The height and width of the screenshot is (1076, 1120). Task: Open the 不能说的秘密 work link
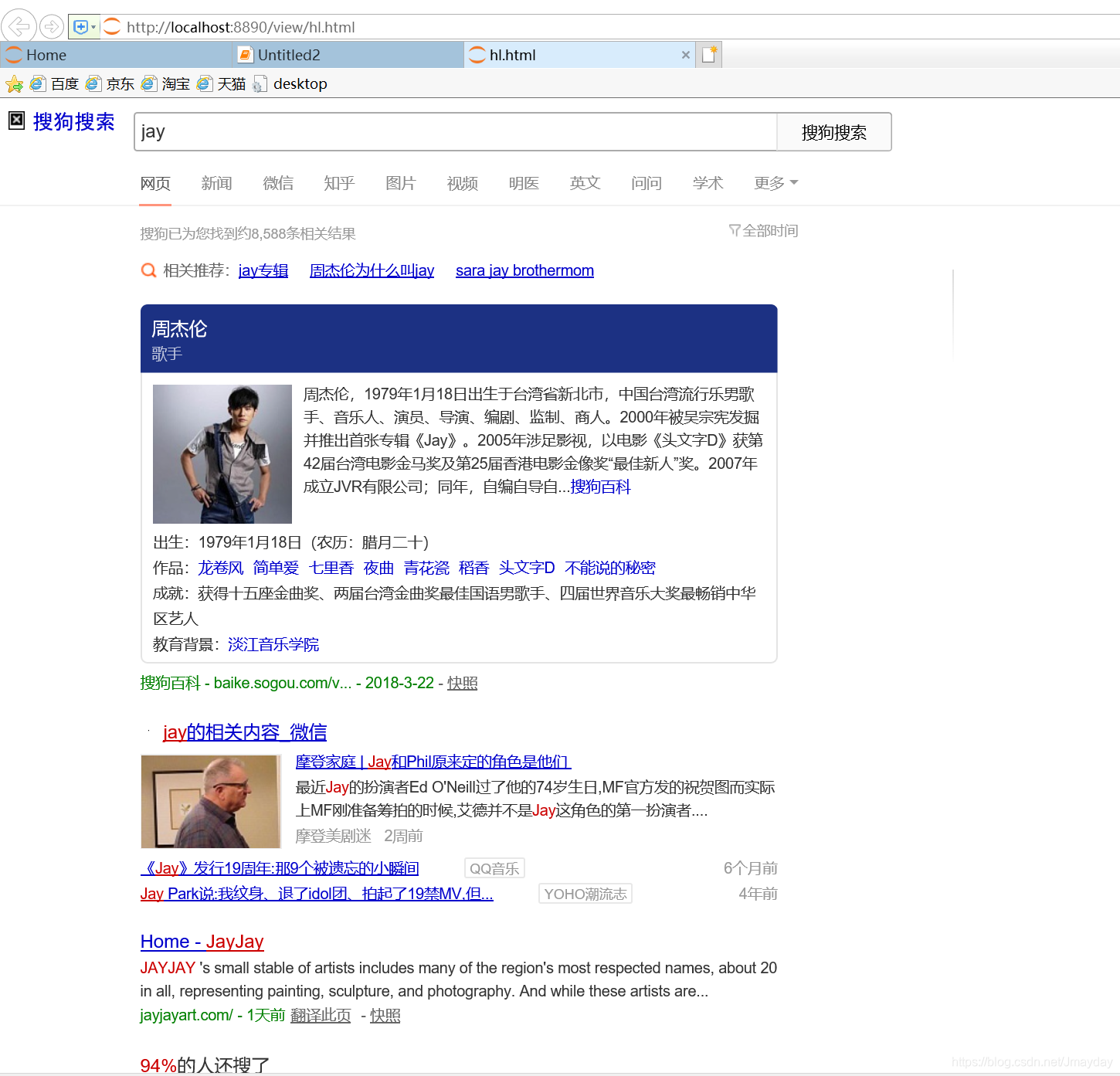(610, 568)
